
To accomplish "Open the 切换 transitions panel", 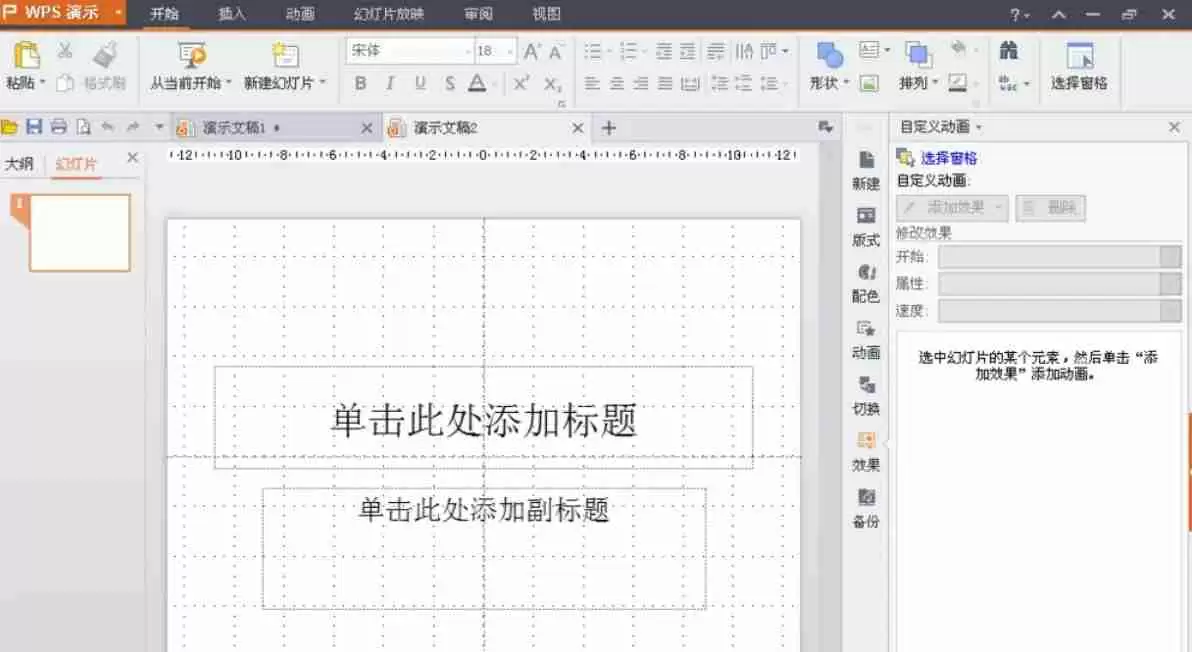I will tap(865, 396).
